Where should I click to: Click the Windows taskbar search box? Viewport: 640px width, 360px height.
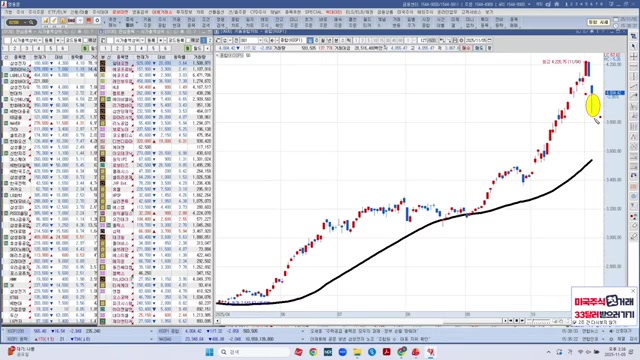[x=253, y=352]
